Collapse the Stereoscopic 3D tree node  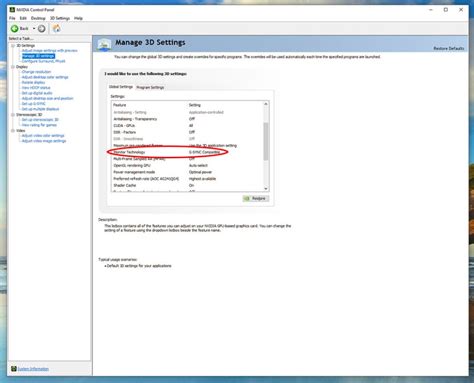point(13,114)
